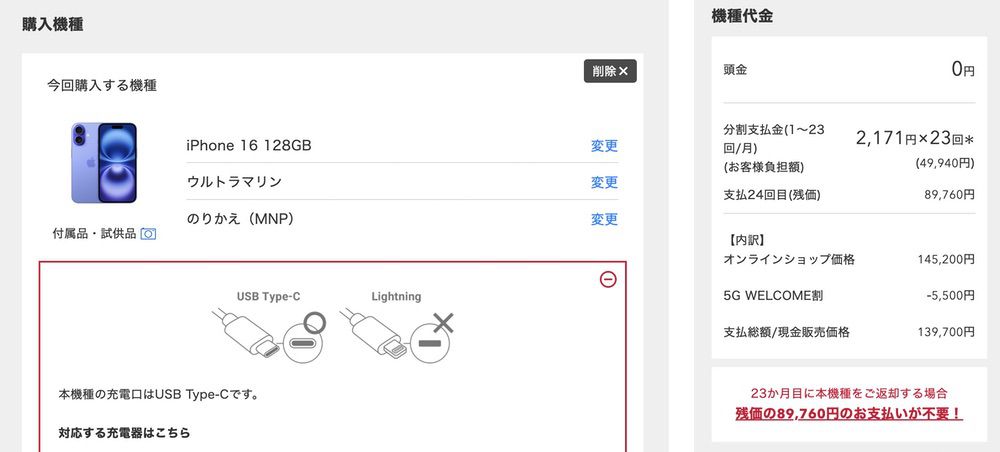The height and width of the screenshot is (452, 1000).
Task: Click 変更 next to ウルトラマリン color
Action: click(x=604, y=182)
